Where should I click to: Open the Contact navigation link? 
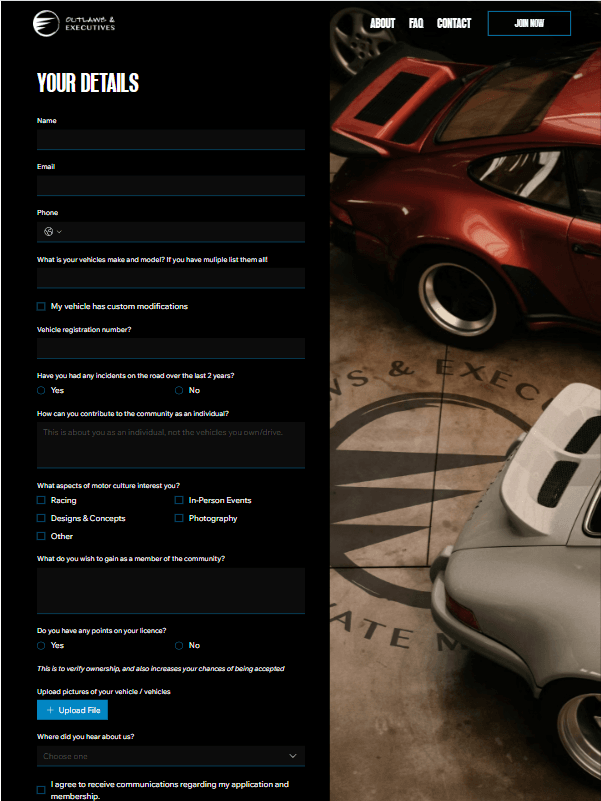(454, 23)
